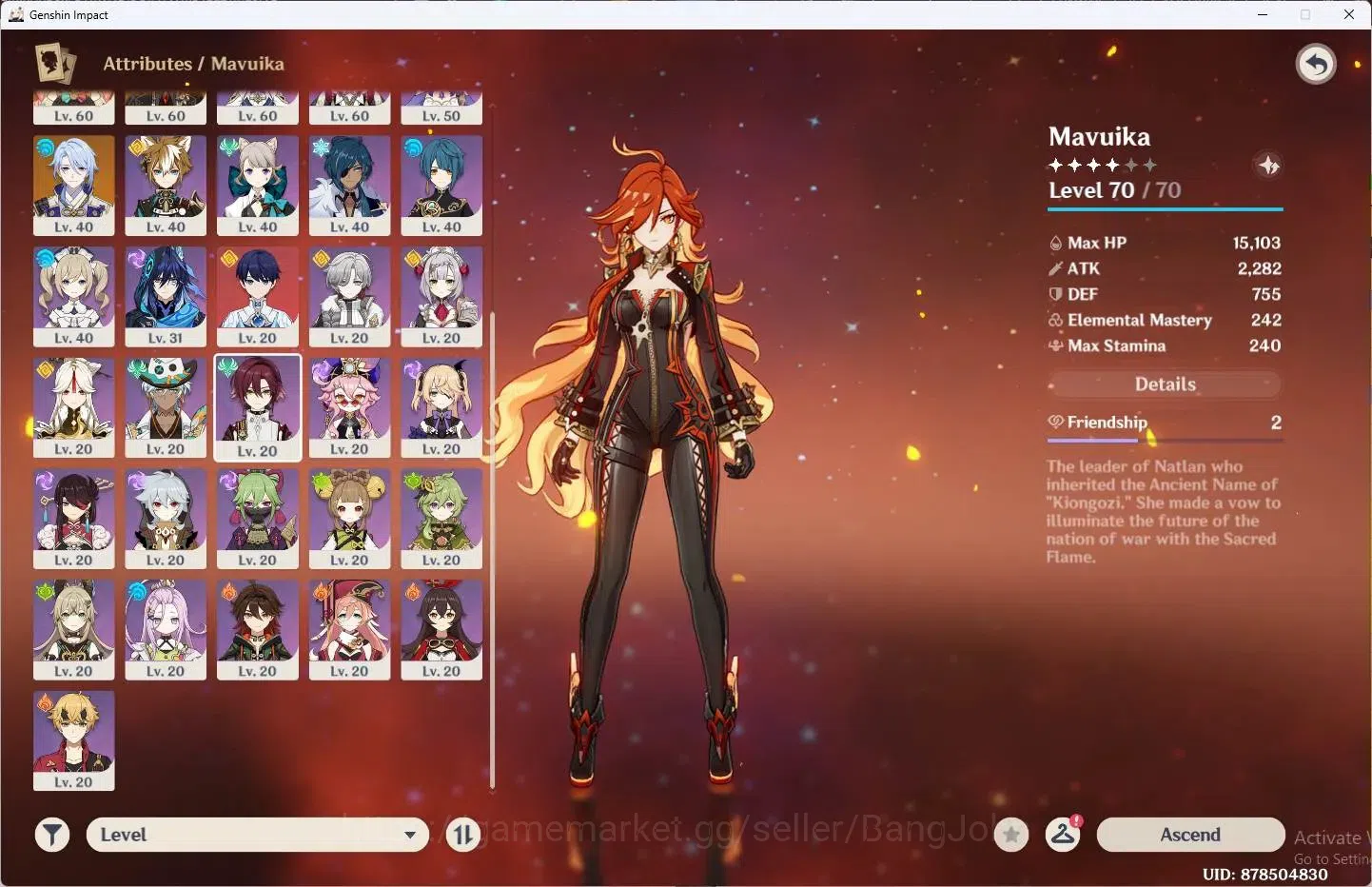Click the Friendship level row

(1165, 423)
